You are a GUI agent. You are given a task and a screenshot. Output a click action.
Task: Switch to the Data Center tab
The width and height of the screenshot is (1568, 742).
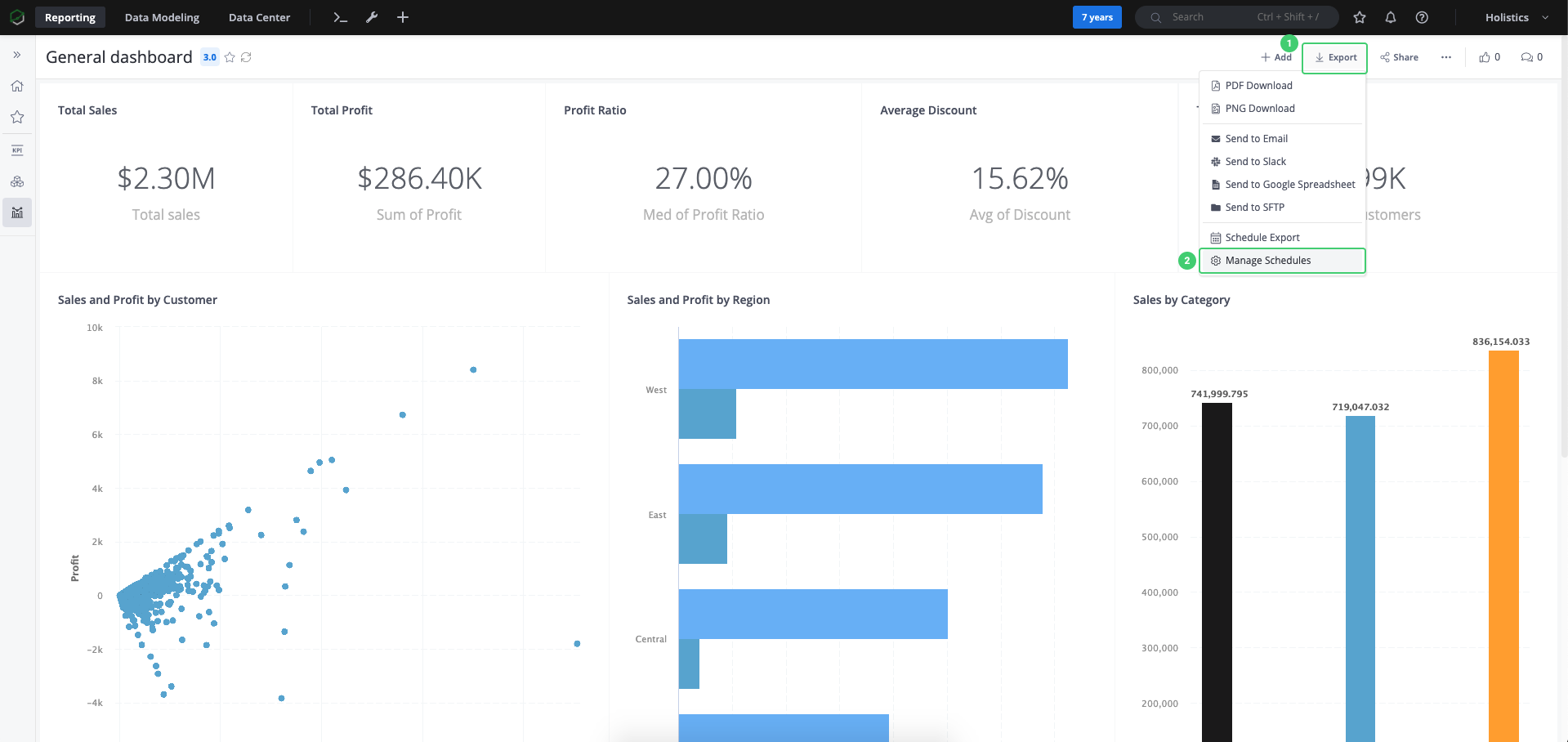259,17
